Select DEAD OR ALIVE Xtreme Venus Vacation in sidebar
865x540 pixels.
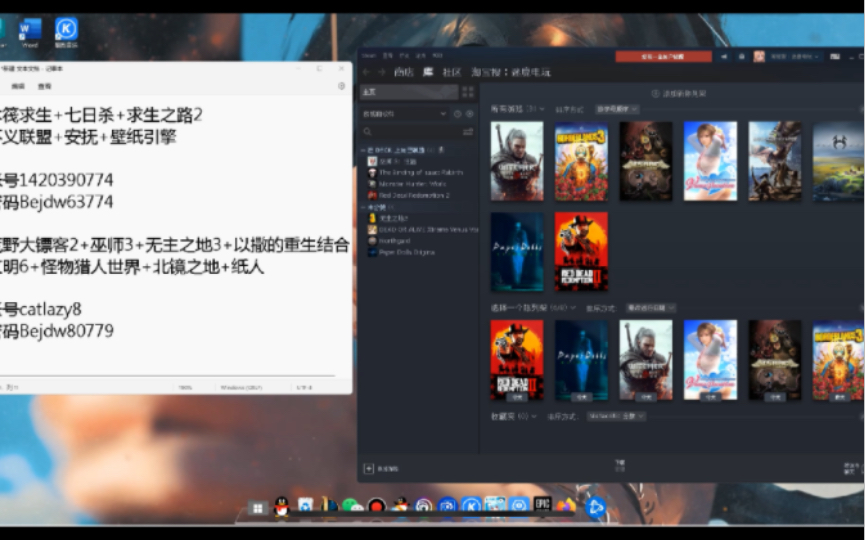[x=423, y=229]
